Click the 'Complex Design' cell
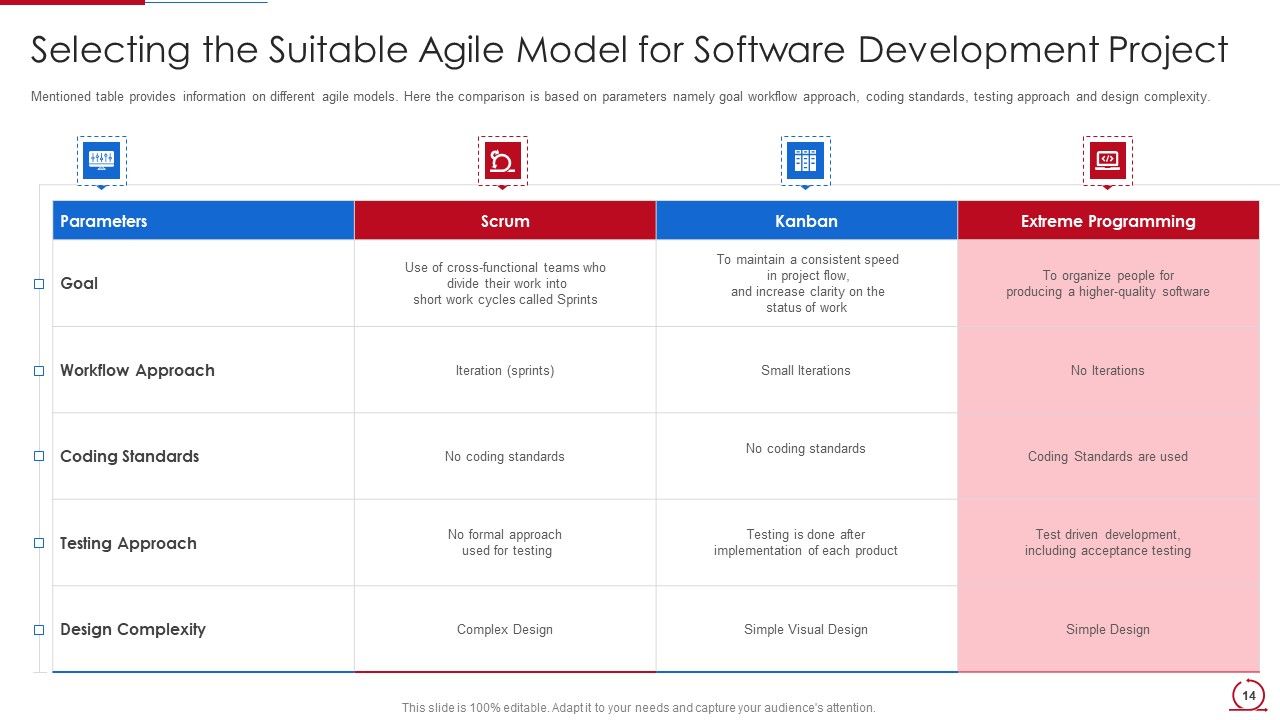This screenshot has height=720, width=1280. 505,630
